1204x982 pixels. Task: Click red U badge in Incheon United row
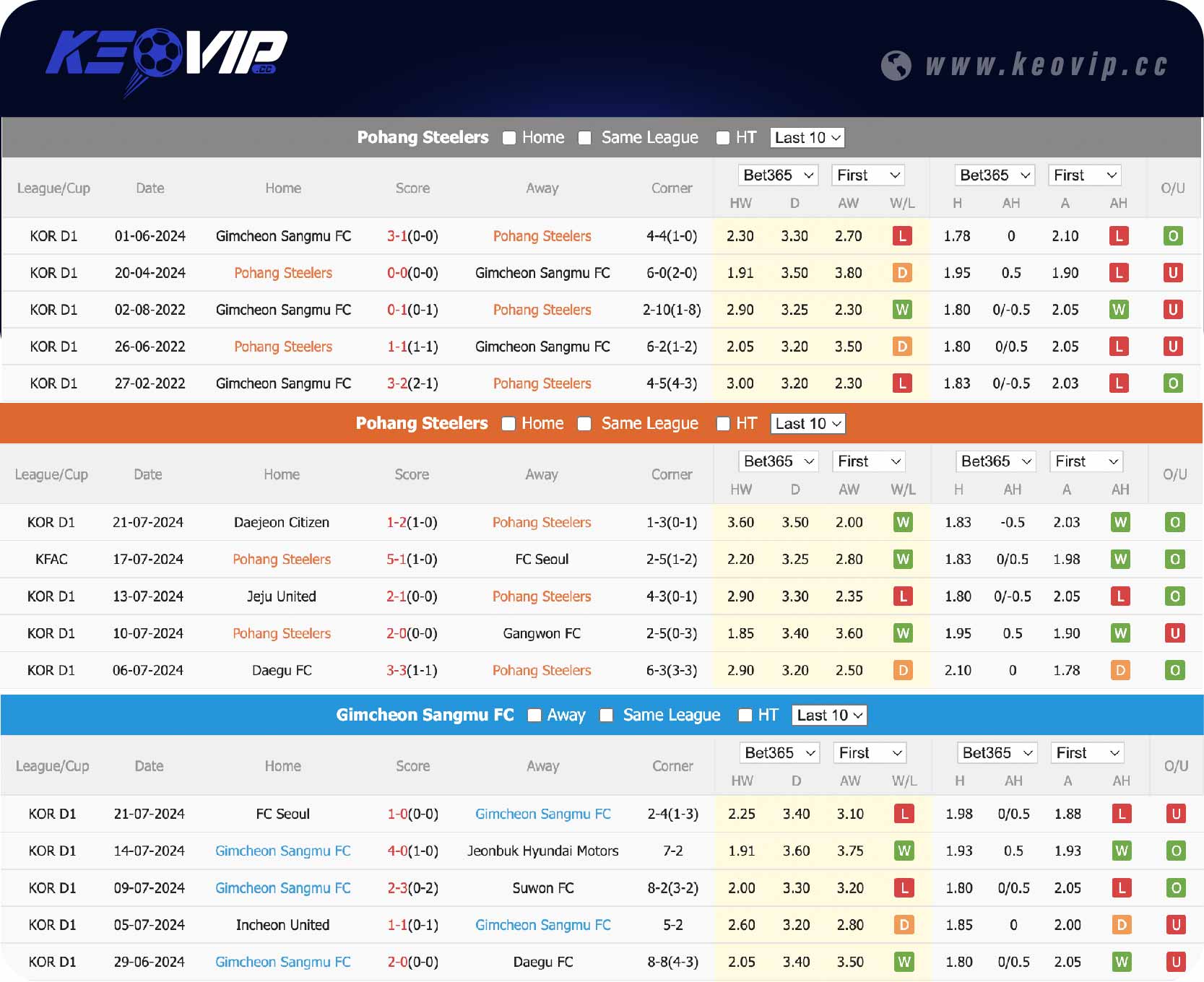click(x=1175, y=925)
